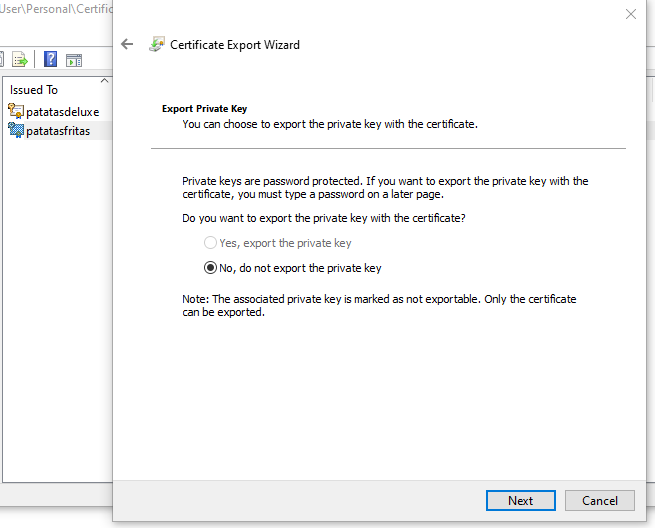Image resolution: width=655 pixels, height=528 pixels.
Task: Click the note about non-exportable private key
Action: point(379,305)
